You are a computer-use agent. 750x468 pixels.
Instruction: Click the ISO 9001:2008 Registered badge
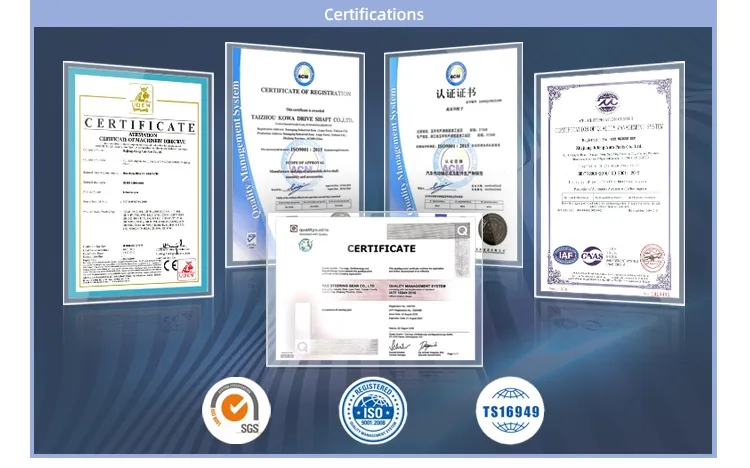point(374,413)
